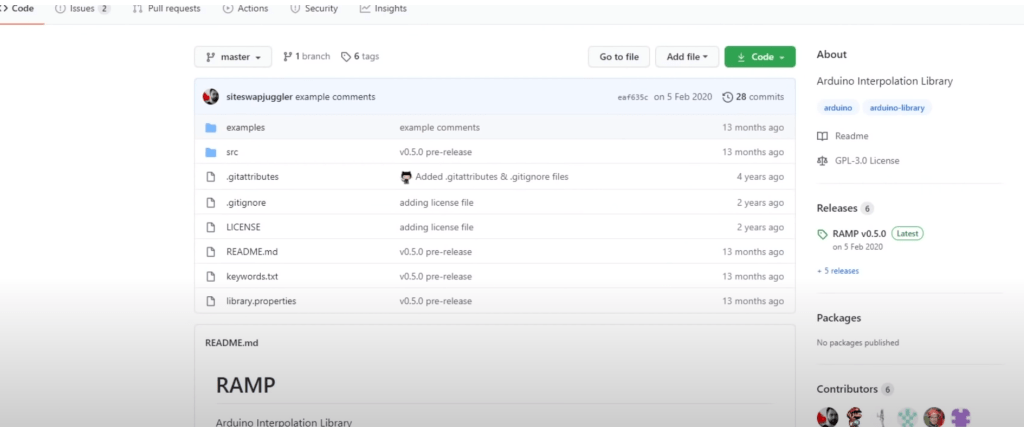Click the examples folder icon
This screenshot has height=427, width=1024.
tap(211, 128)
